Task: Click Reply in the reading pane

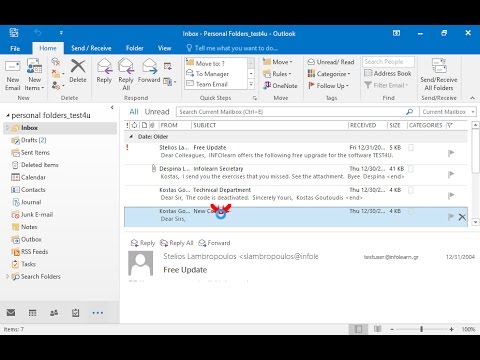Action: [143, 243]
